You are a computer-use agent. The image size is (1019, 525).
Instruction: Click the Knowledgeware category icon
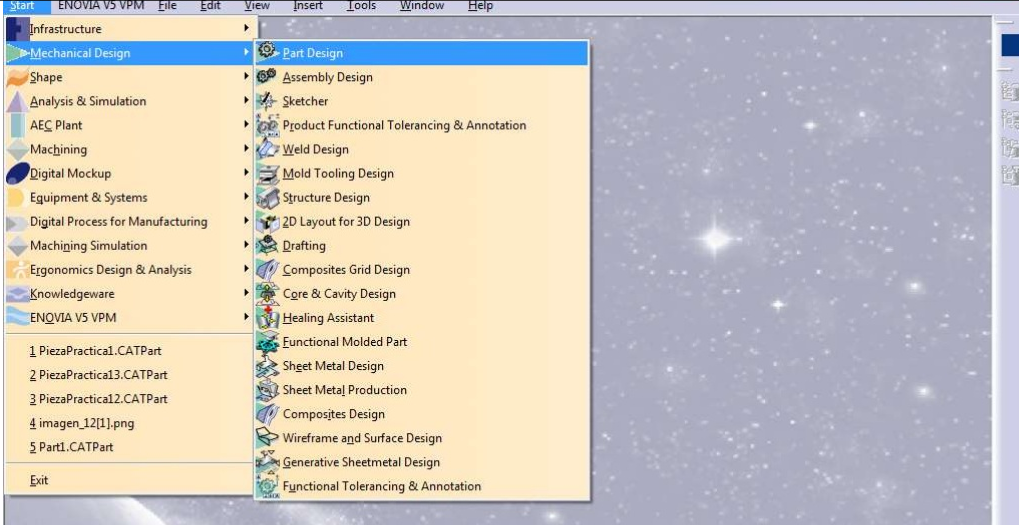coord(18,293)
